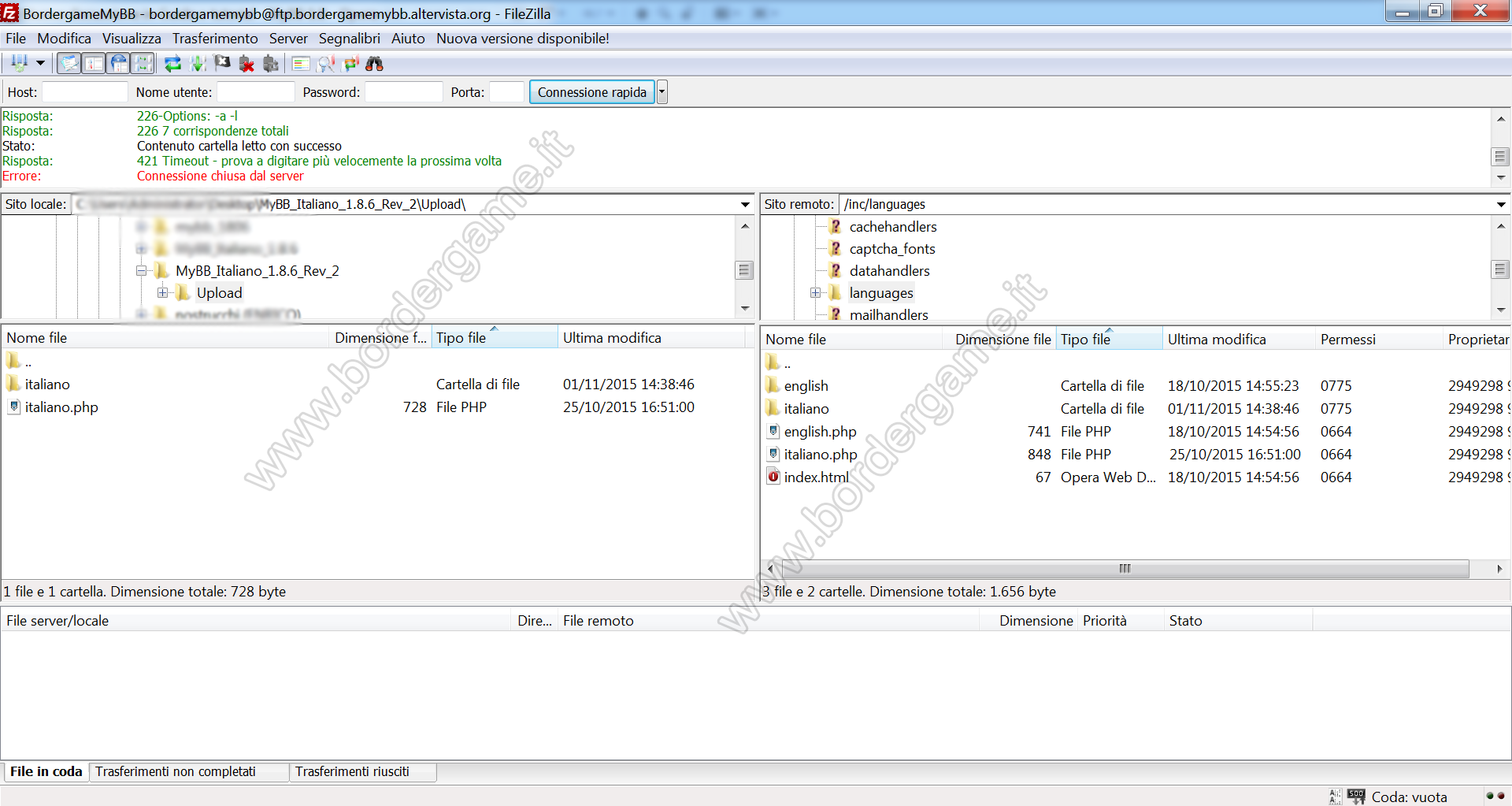The width and height of the screenshot is (1512, 806).
Task: Click the Connessione rapida button
Action: [592, 92]
